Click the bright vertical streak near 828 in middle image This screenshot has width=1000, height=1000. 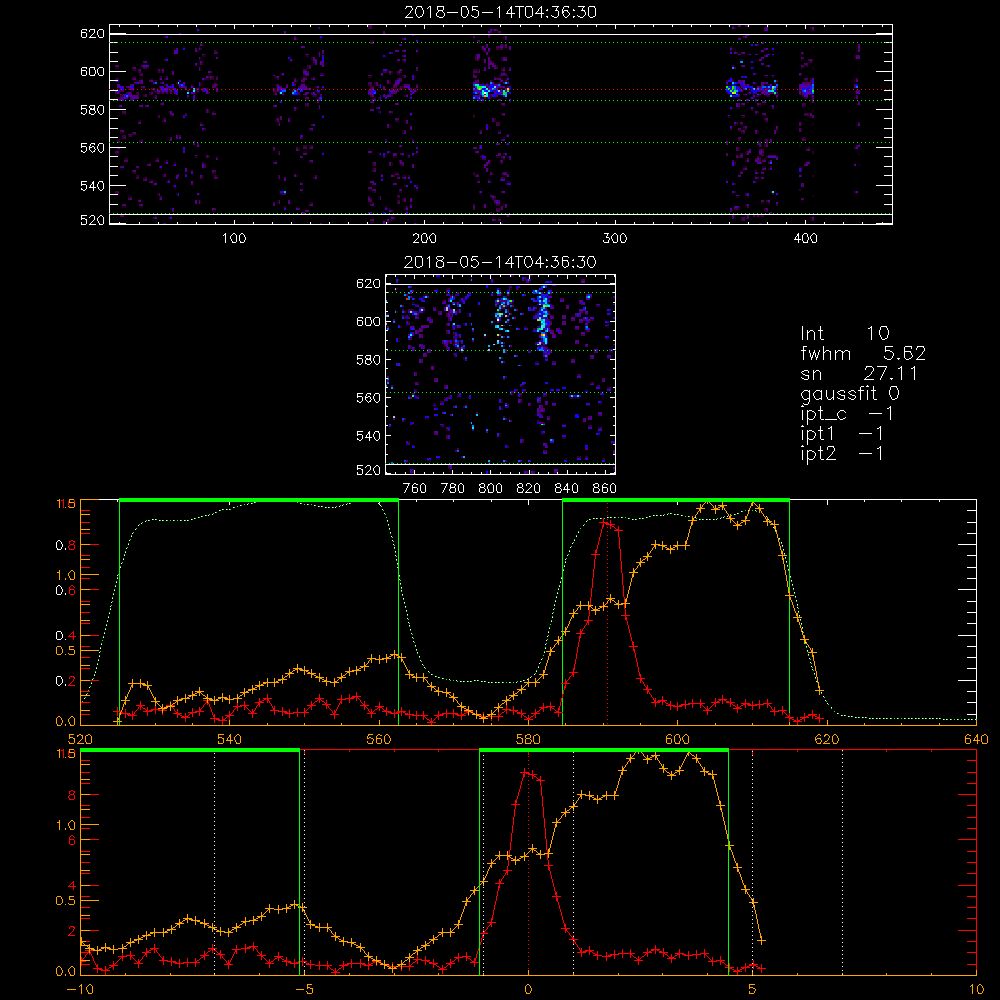tap(543, 321)
